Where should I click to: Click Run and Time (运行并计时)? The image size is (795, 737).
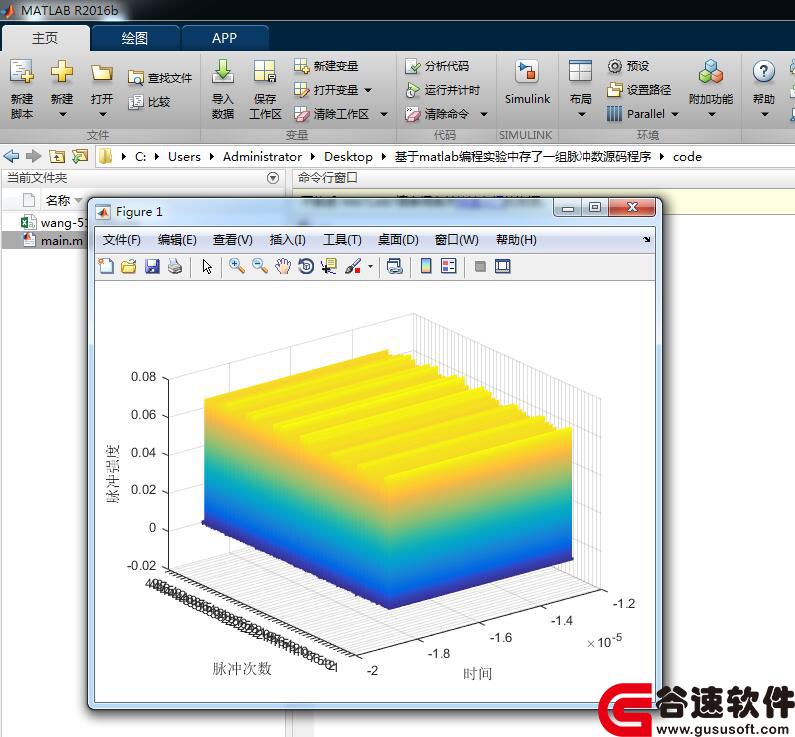(442, 90)
